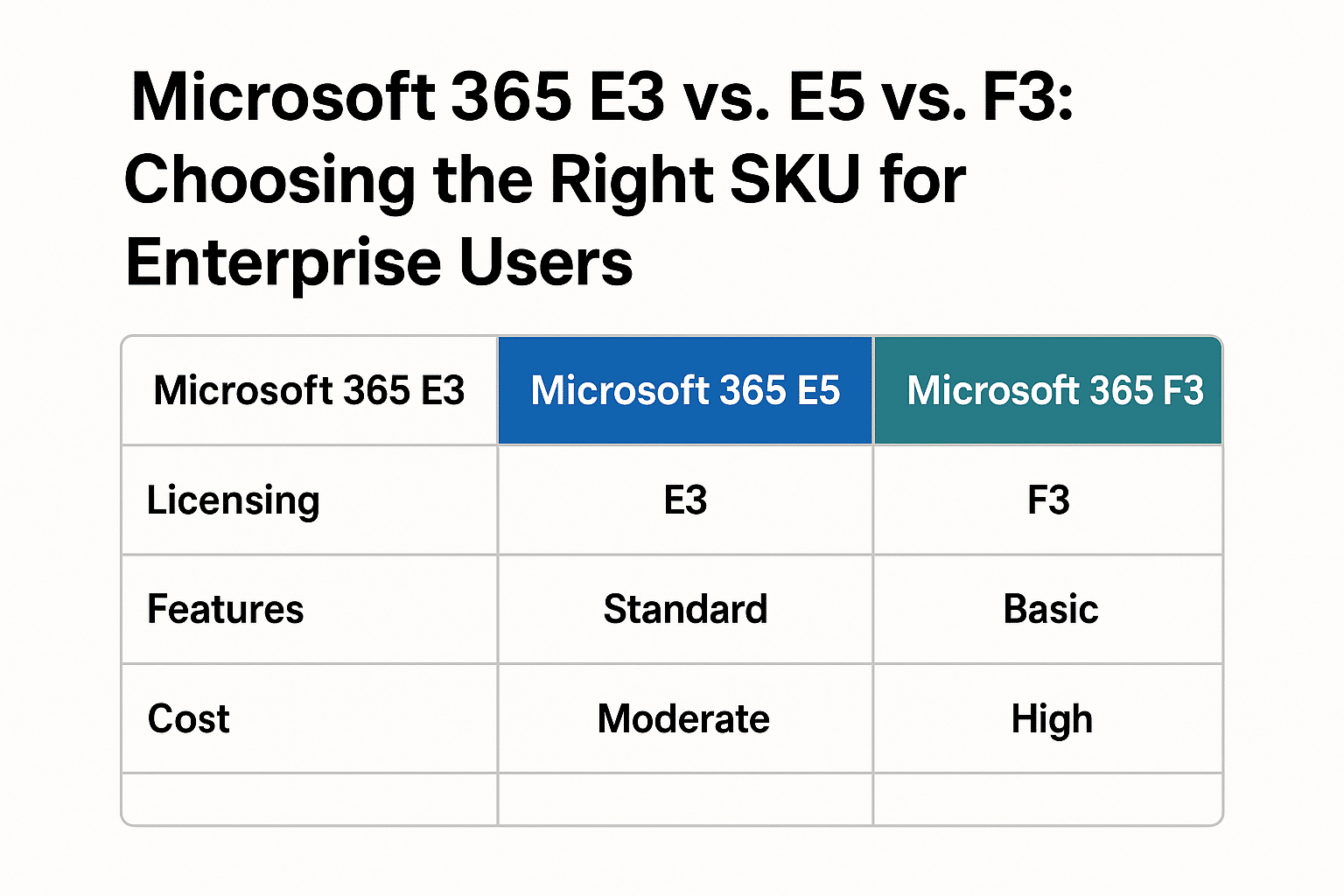Select the High cost cell
This screenshot has height=896, width=1344.
tap(1051, 719)
